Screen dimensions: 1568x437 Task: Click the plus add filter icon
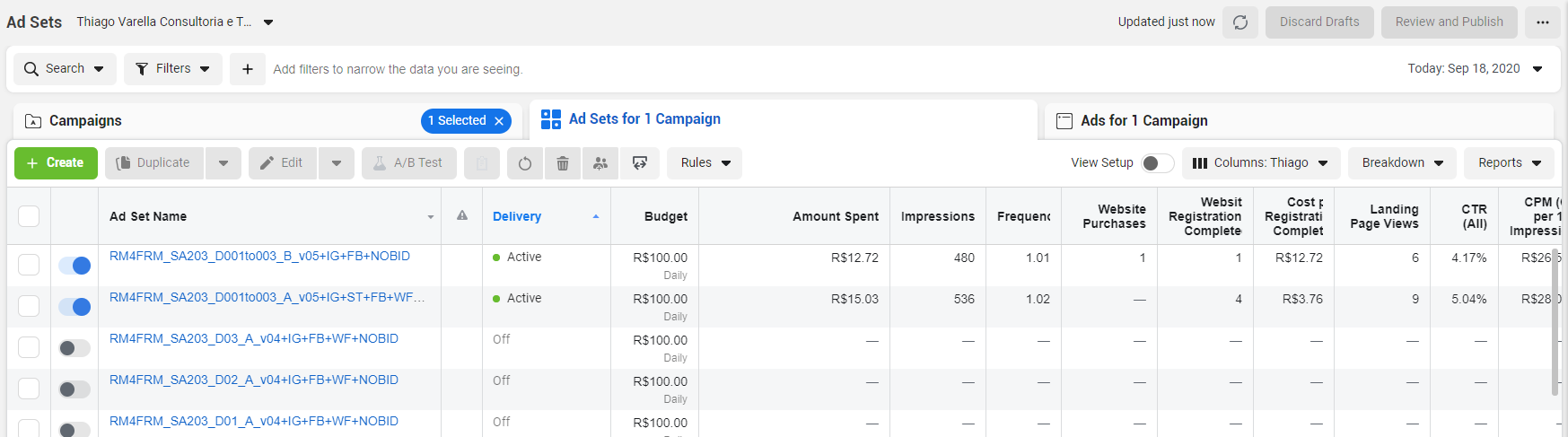point(248,69)
